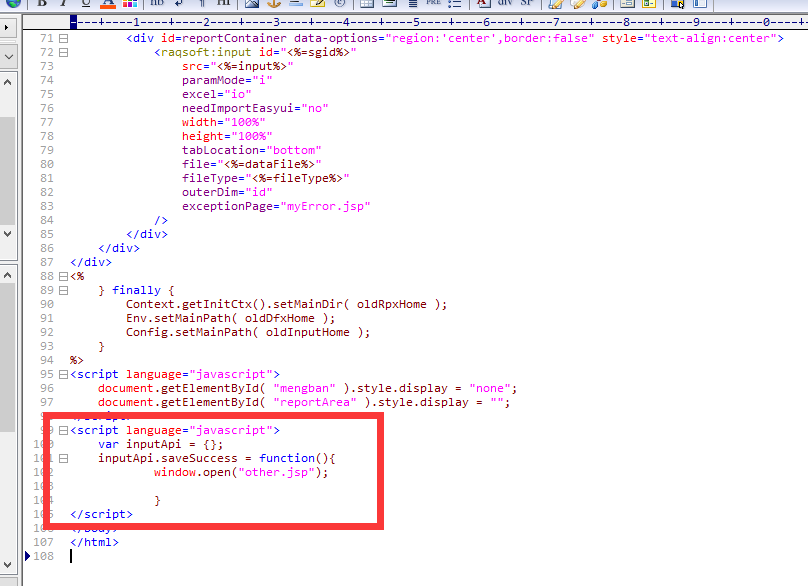Collapse JSP scriptlet fold at line 88
The image size is (808, 586).
point(63,276)
